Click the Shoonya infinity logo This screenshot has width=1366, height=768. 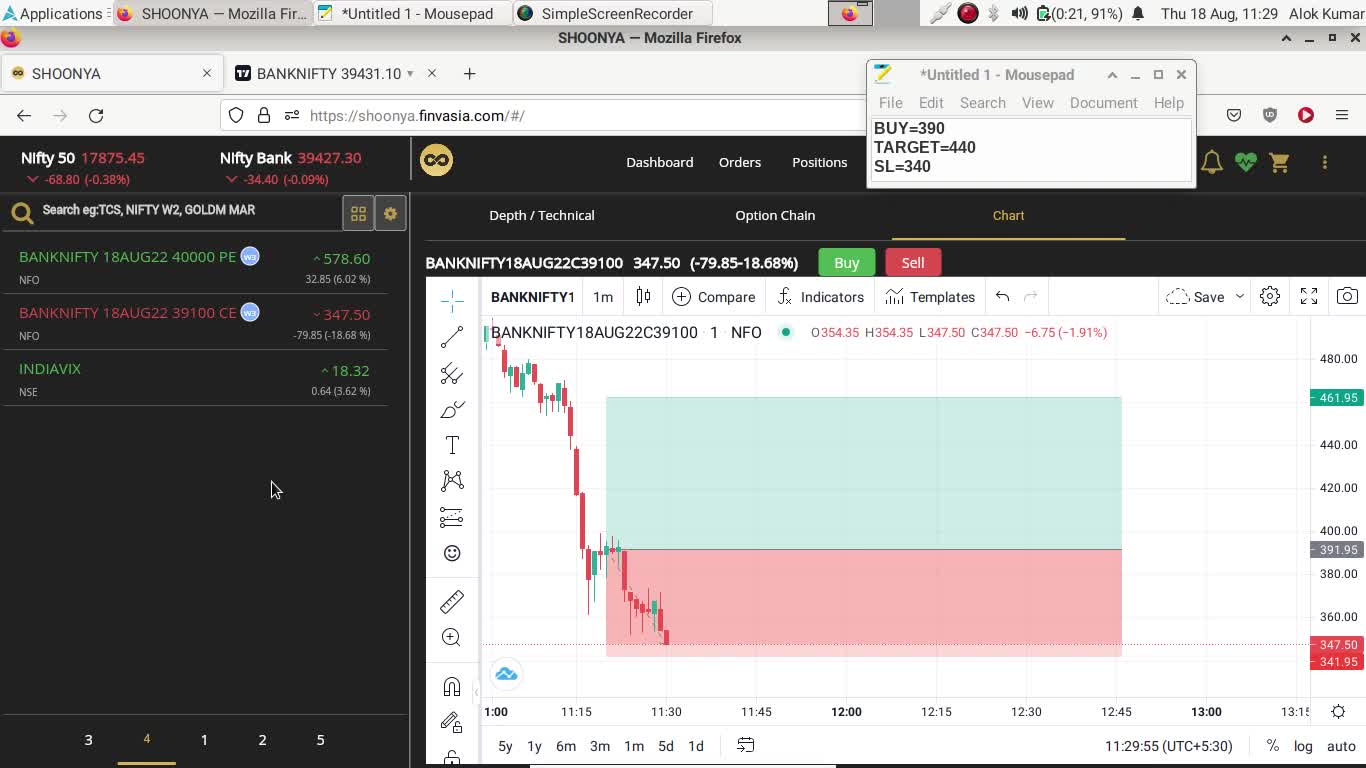(x=436, y=160)
